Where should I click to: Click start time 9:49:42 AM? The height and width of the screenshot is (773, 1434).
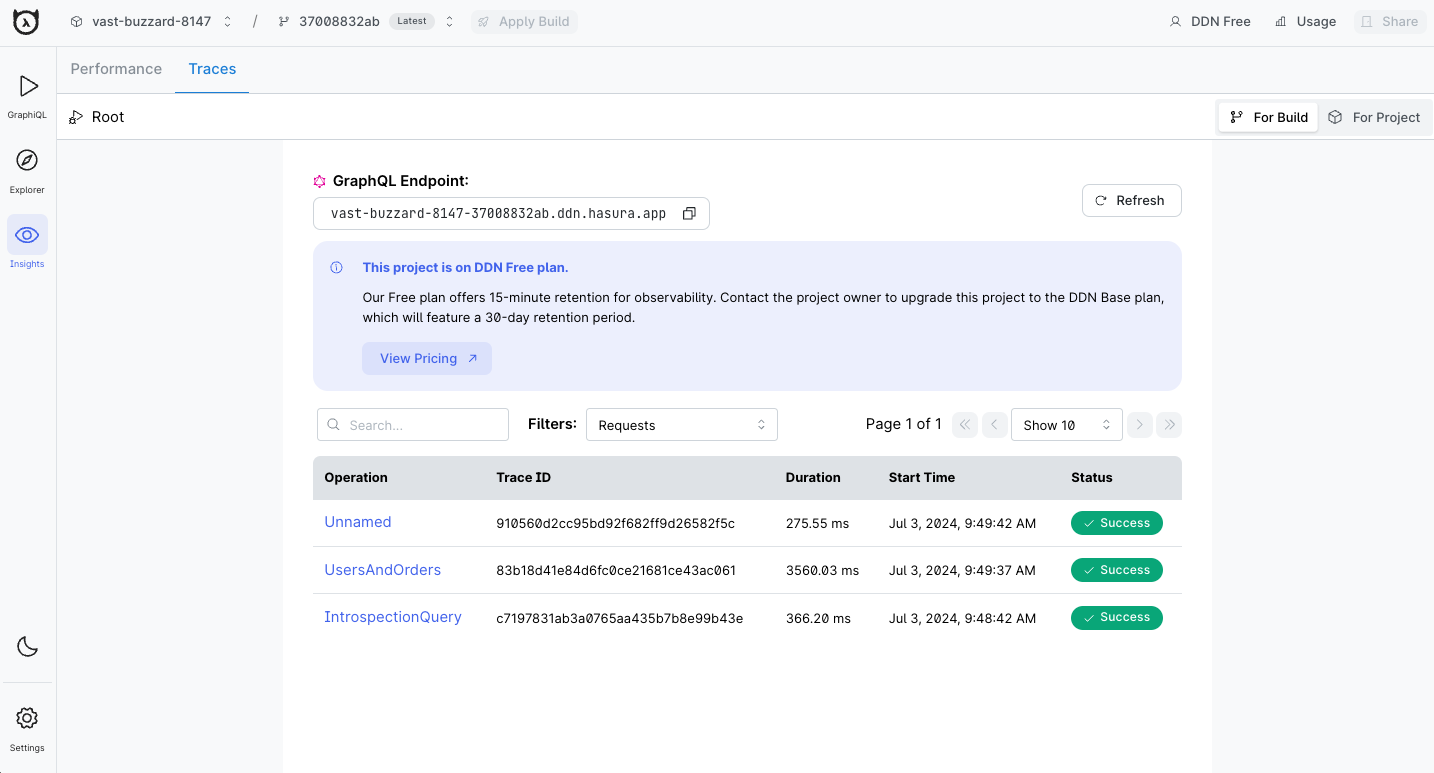[x=962, y=523]
